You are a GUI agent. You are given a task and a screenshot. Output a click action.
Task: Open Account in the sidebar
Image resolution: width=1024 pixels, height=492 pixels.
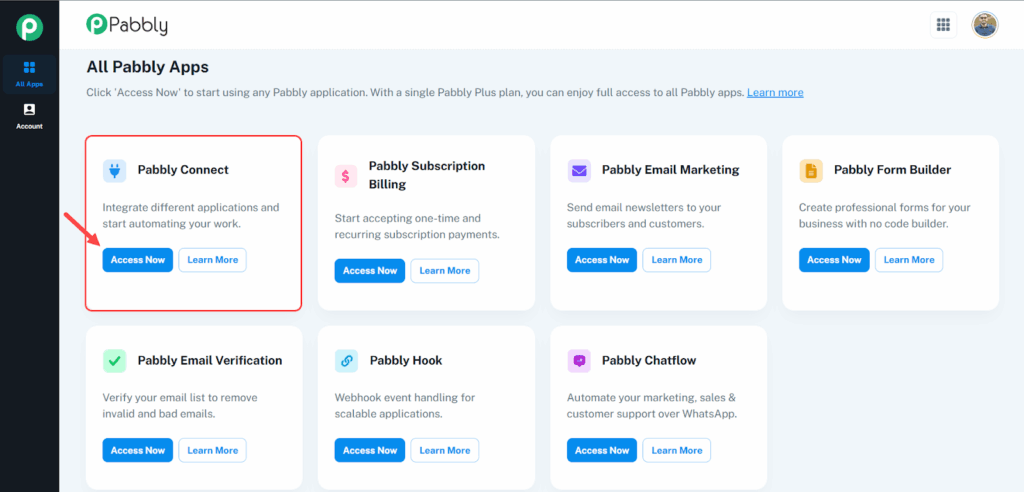[x=29, y=117]
